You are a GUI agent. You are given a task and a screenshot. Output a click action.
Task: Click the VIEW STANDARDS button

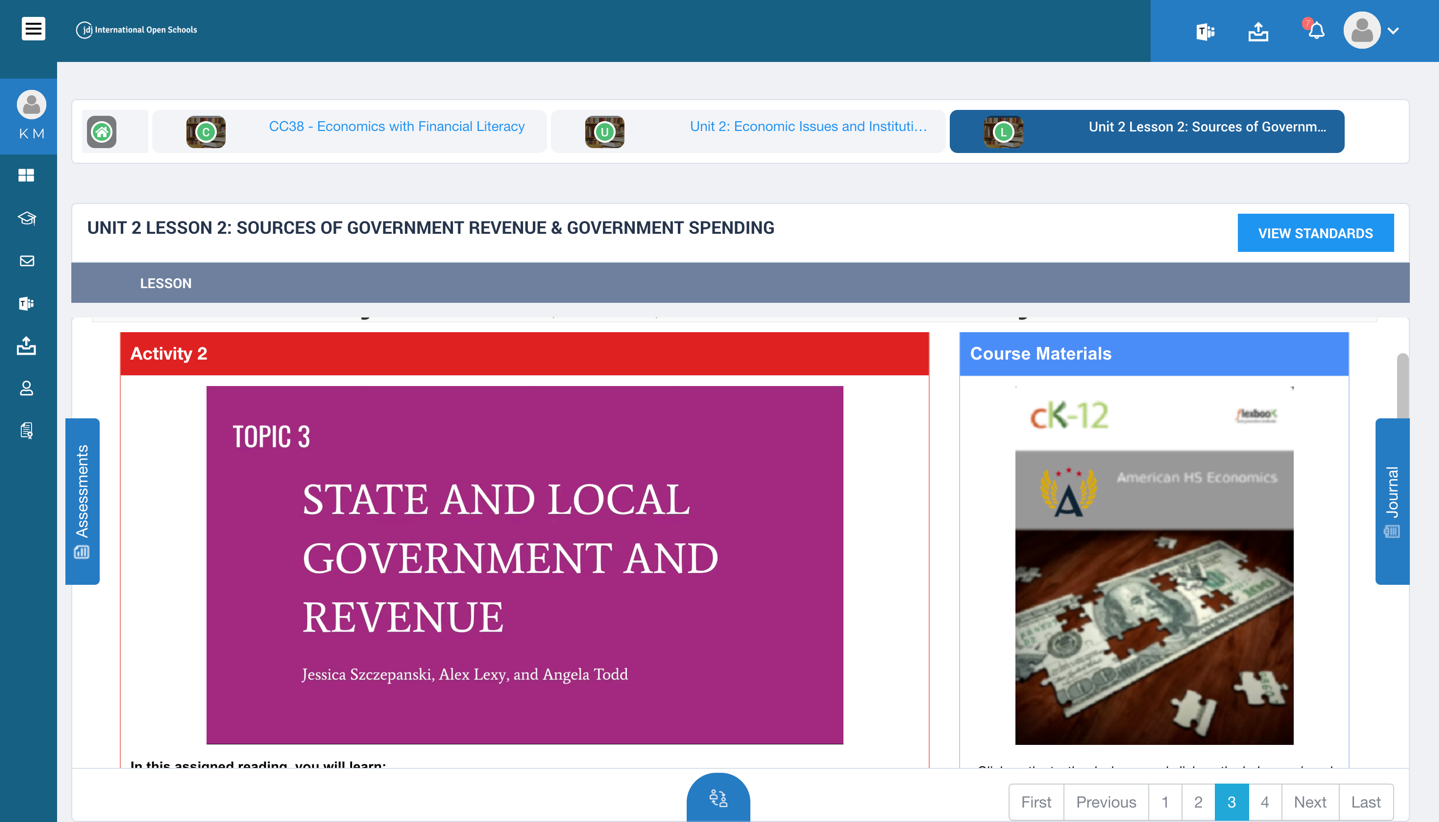point(1315,233)
